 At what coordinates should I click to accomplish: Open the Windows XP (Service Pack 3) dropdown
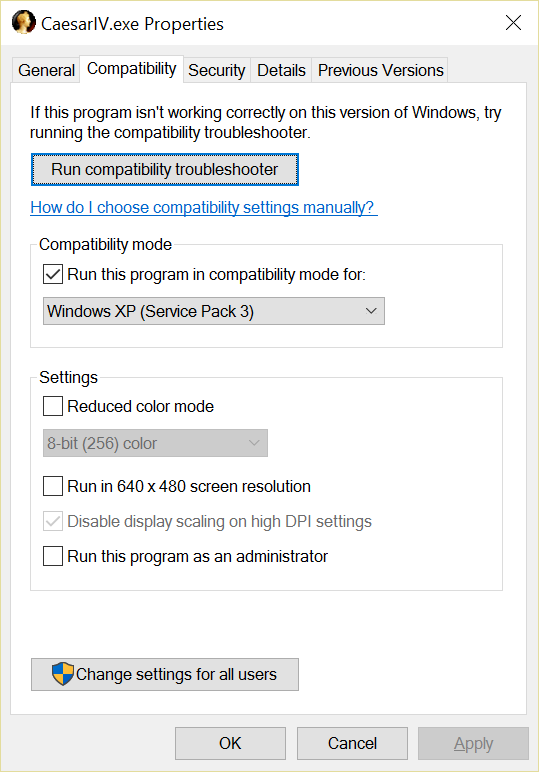coord(214,311)
